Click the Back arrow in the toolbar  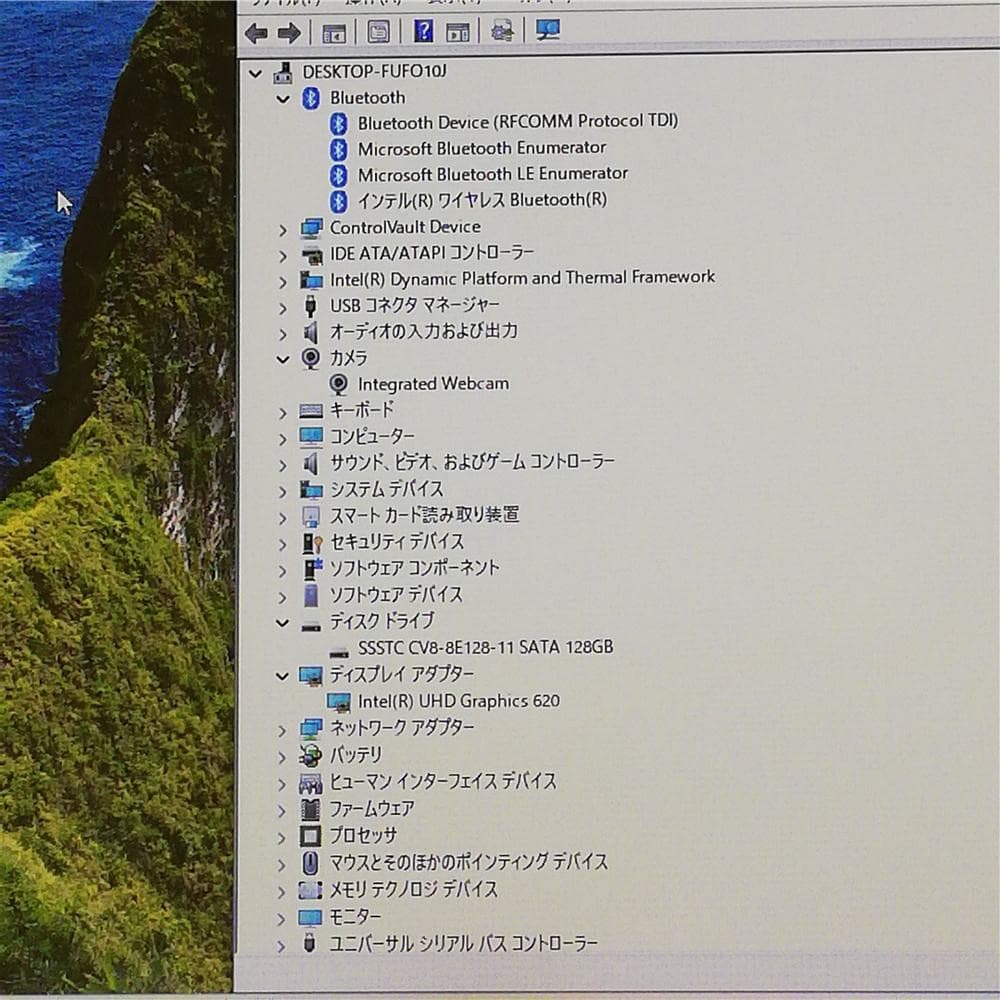click(256, 33)
